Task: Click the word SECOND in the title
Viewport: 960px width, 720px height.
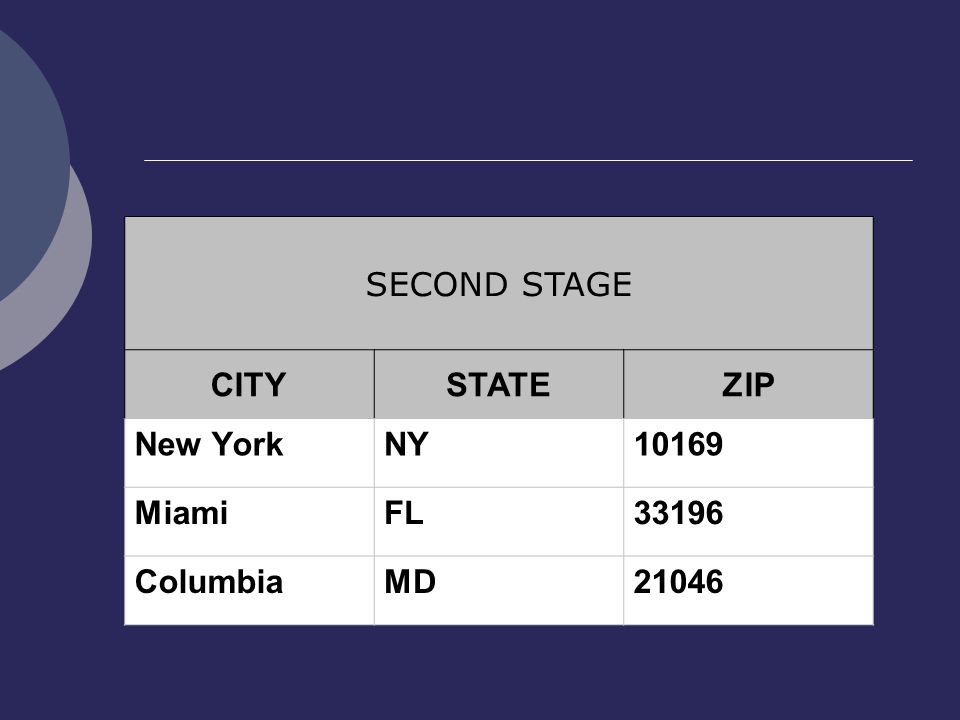Action: [x=437, y=284]
